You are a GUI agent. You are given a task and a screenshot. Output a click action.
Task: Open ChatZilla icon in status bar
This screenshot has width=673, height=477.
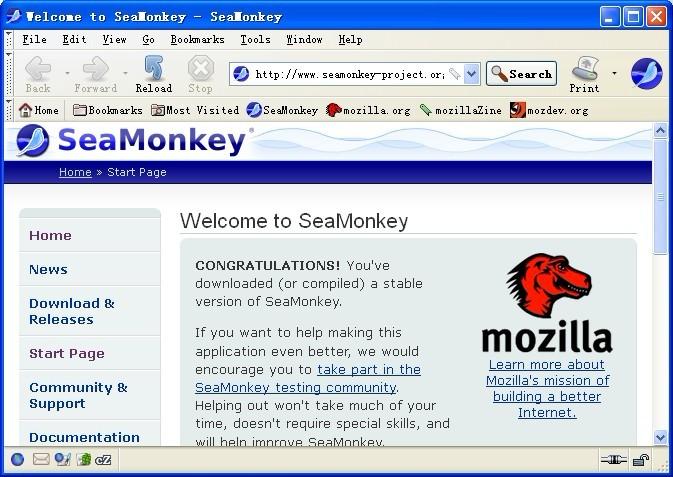point(103,460)
